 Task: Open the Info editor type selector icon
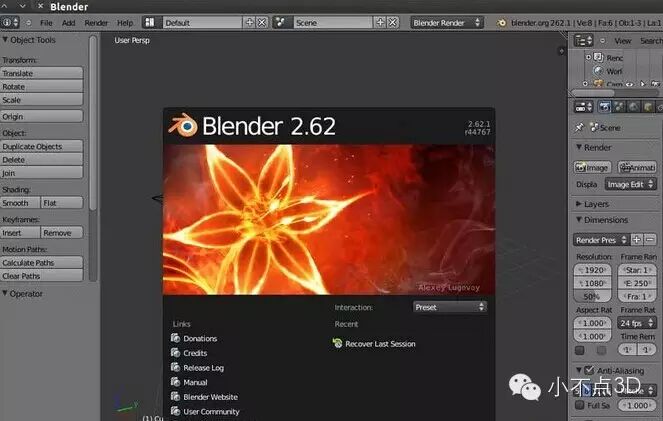click(10, 22)
